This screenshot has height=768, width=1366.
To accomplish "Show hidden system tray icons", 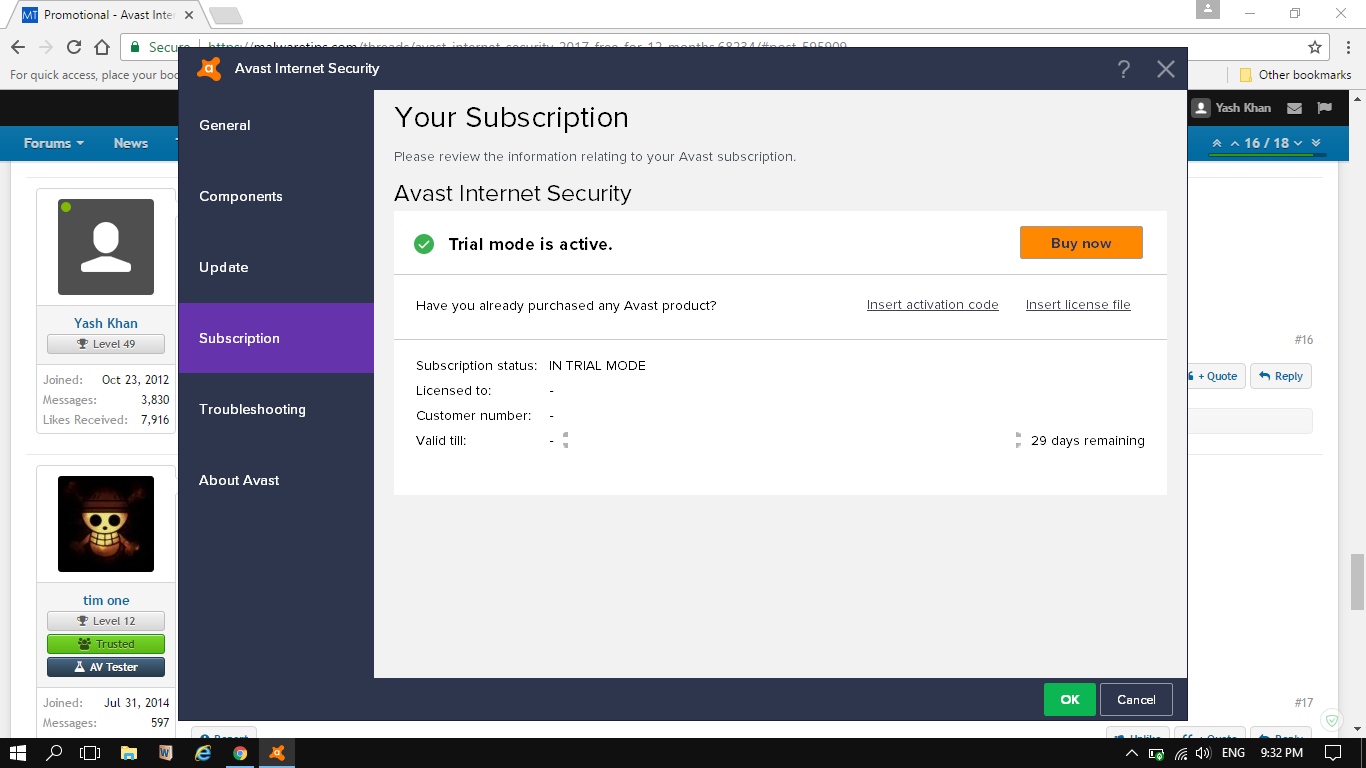I will tap(1132, 753).
